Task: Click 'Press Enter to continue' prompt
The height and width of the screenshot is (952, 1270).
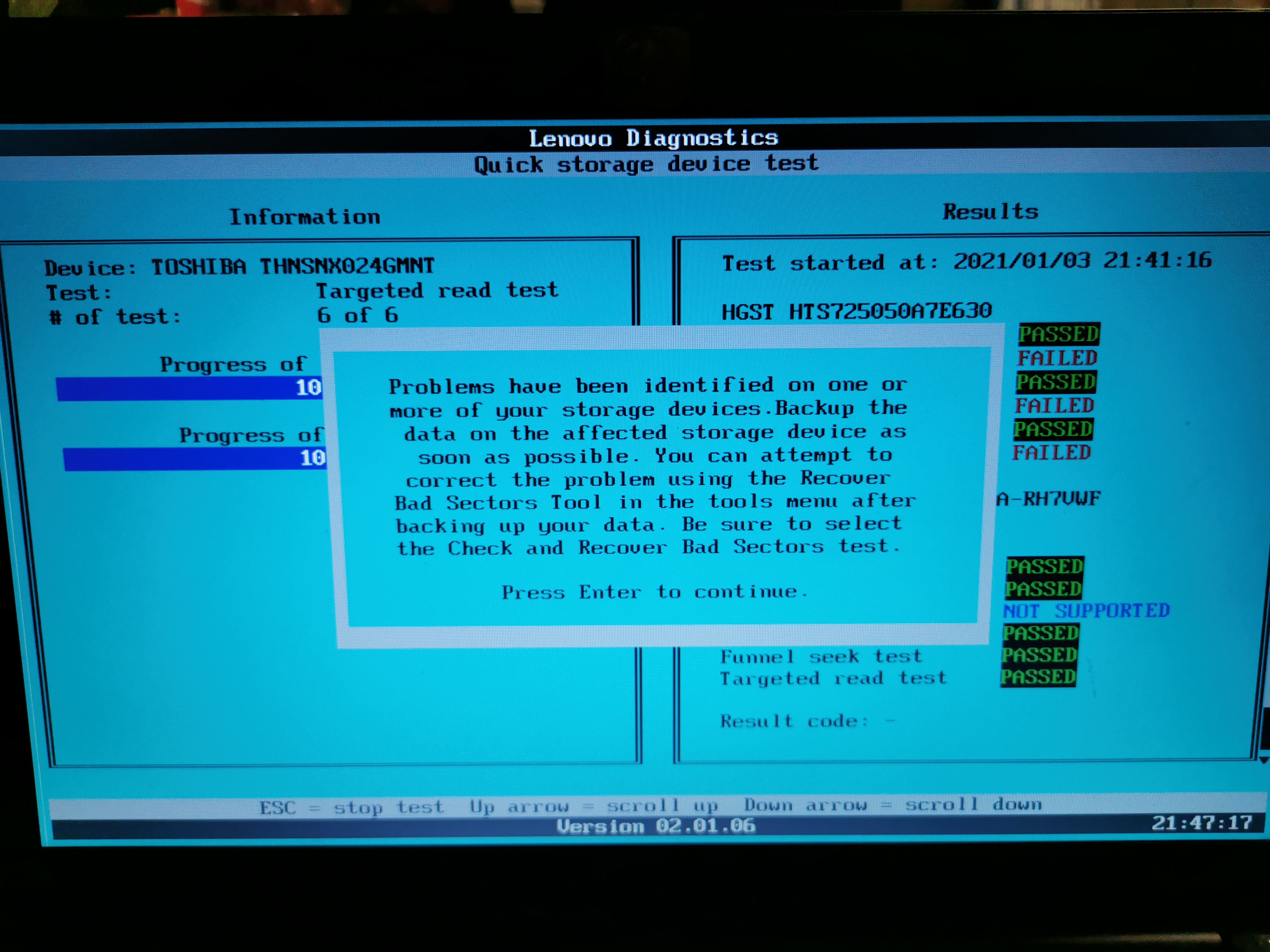Action: click(654, 592)
